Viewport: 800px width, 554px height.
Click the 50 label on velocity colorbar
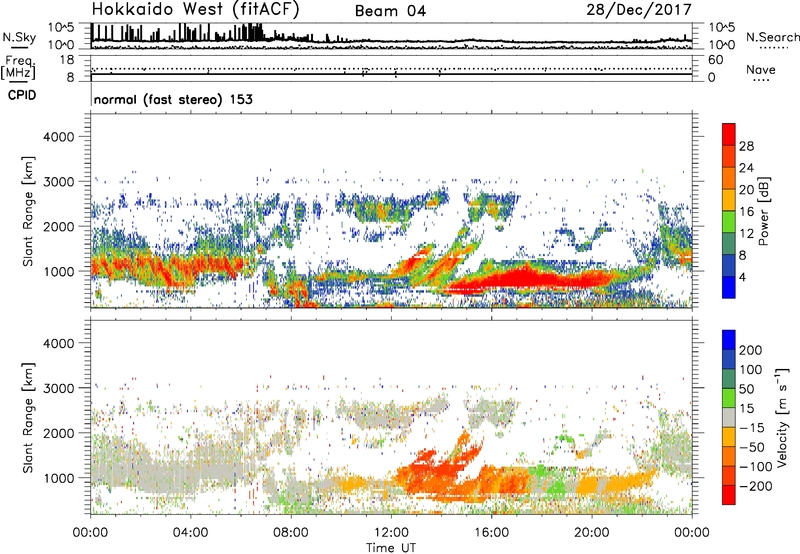tap(747, 389)
